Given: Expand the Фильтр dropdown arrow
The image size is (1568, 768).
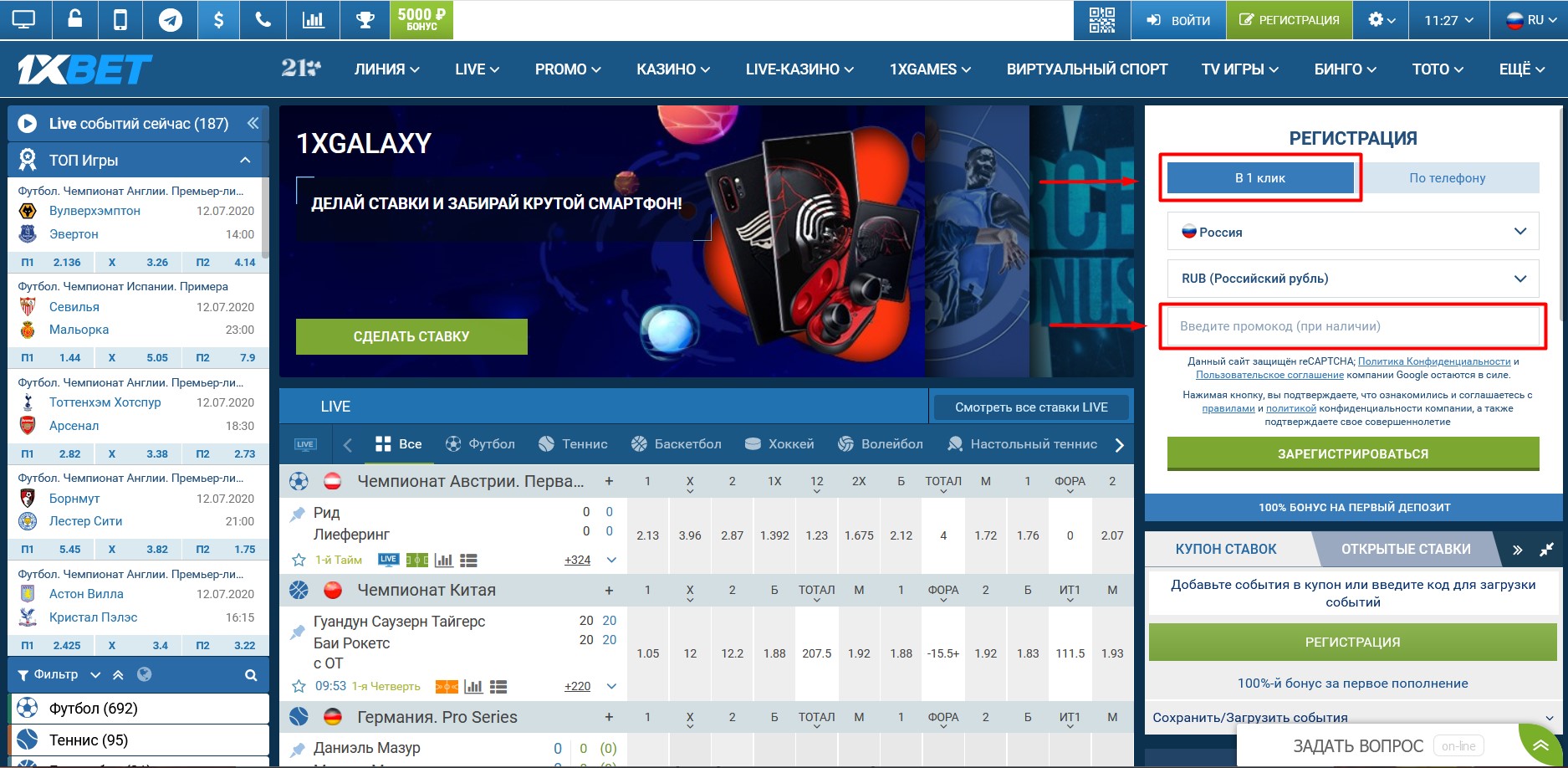Looking at the screenshot, I should click(x=95, y=675).
